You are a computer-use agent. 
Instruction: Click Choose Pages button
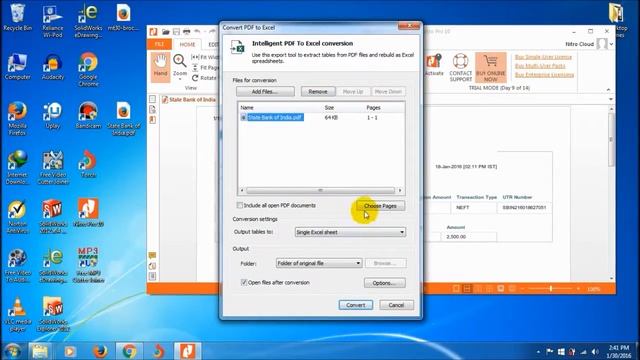point(380,206)
